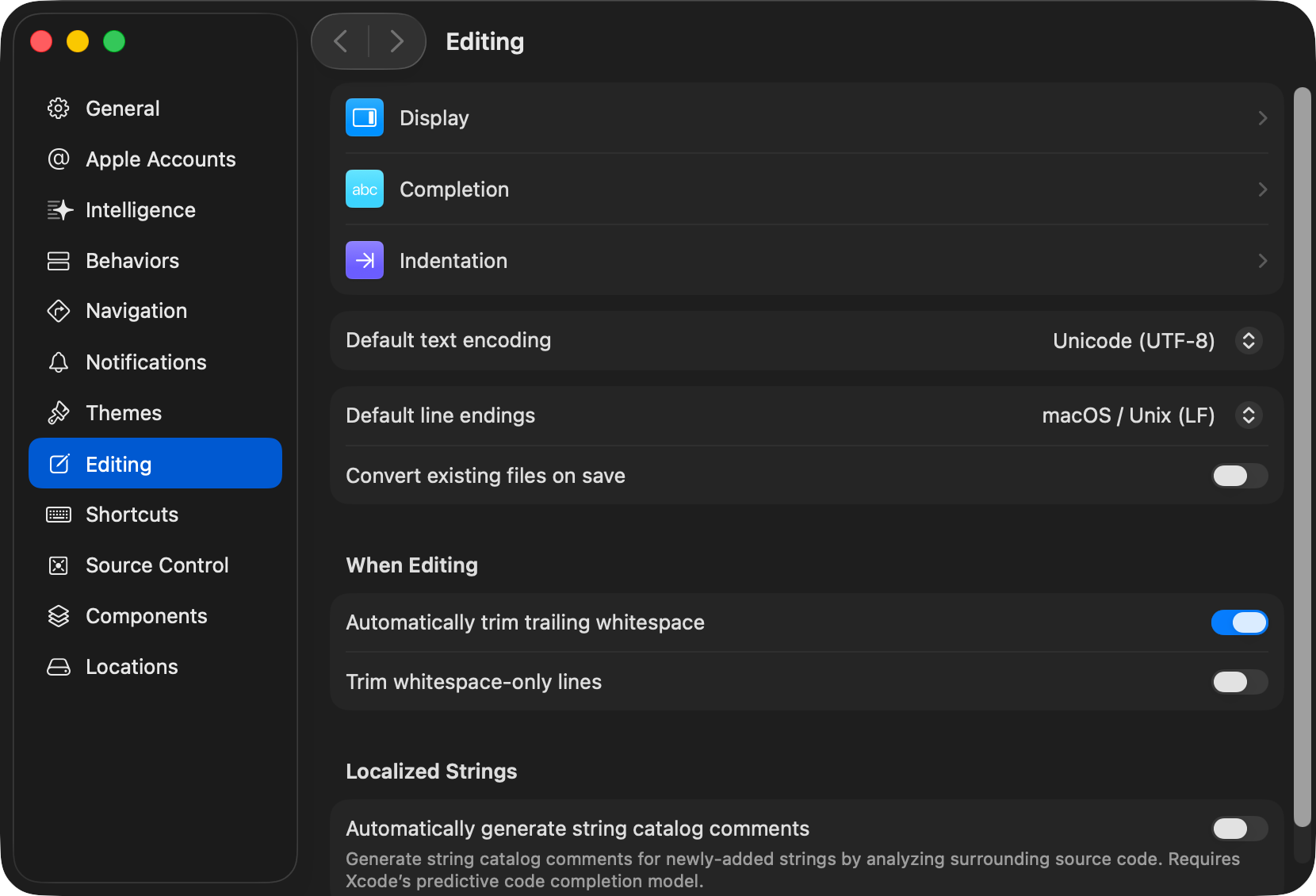
Task: Click the purple Indentation arrow icon
Action: click(365, 261)
